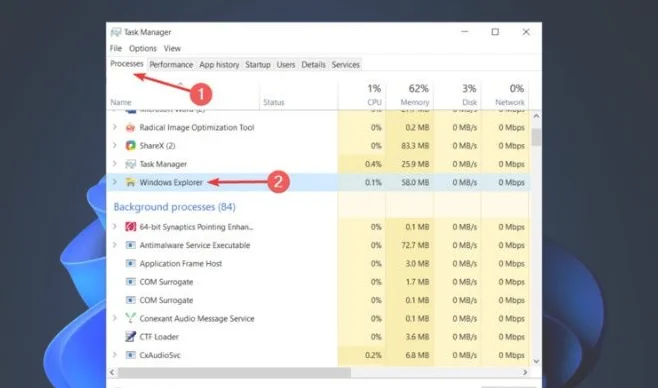The height and width of the screenshot is (388, 658).
Task: Expand the Antimalware Service Executable entry
Action: point(115,245)
